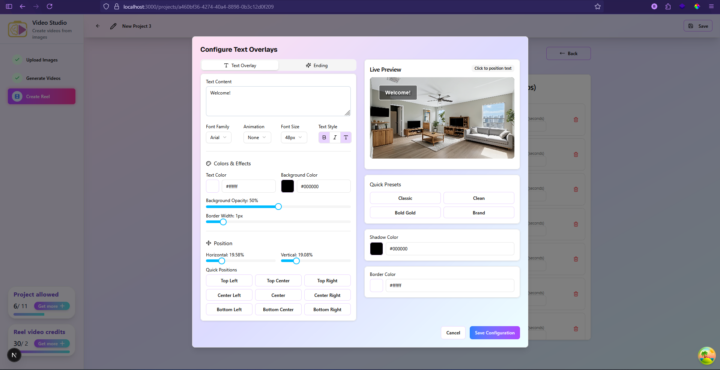Set position to Top Right
720x370 pixels.
pyautogui.click(x=327, y=280)
